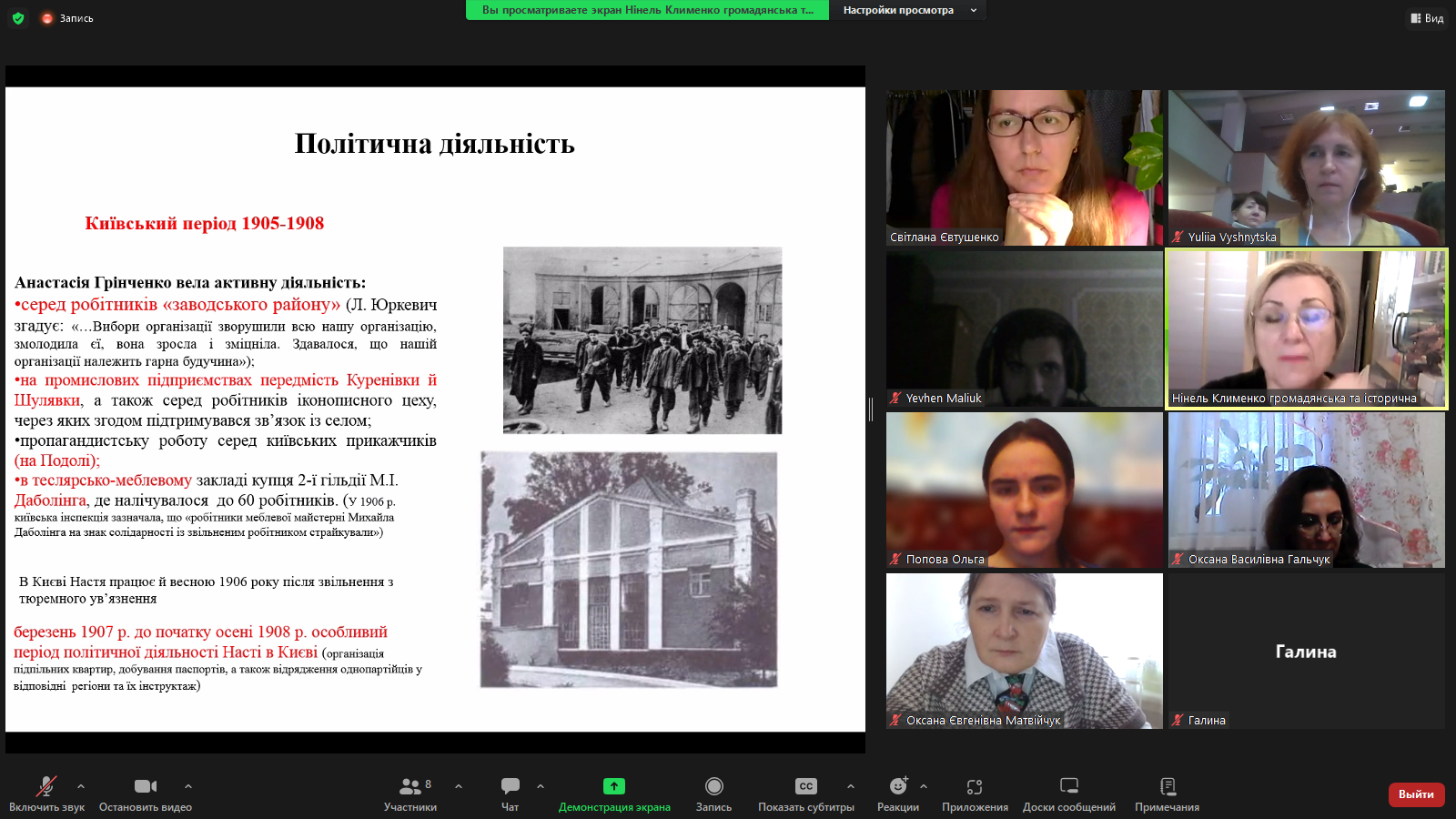1456x819 pixels.
Task: Click the green Share Screen icon
Action: (614, 786)
